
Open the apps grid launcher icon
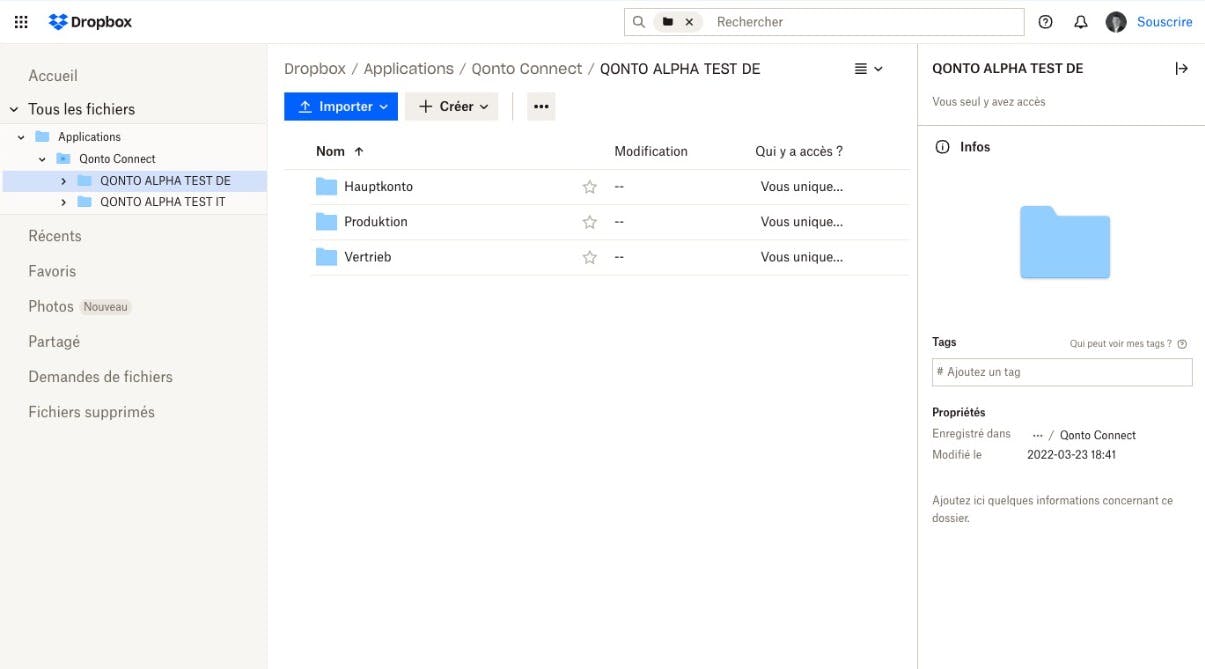coord(20,21)
